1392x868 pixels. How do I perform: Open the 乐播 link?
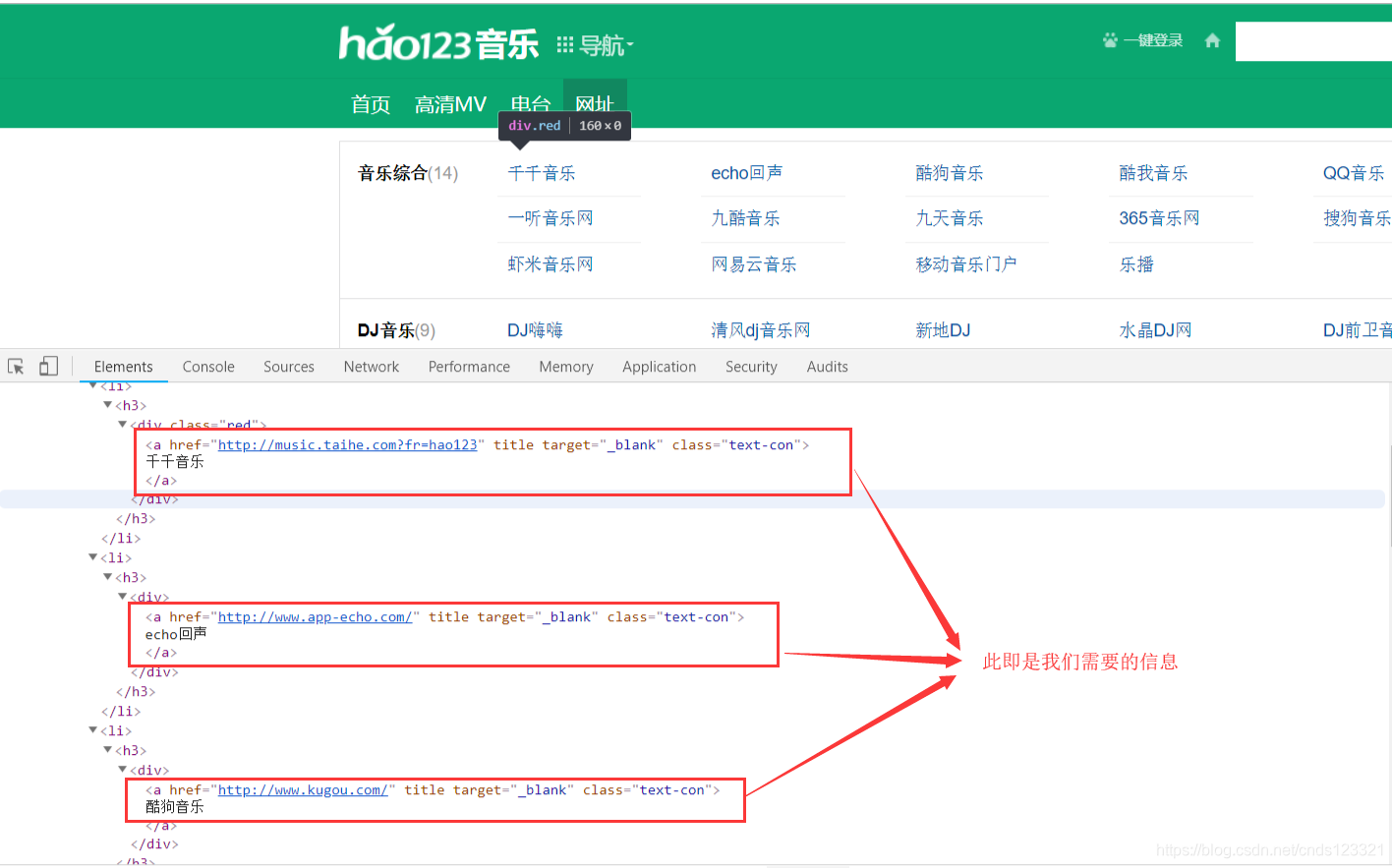click(1136, 264)
